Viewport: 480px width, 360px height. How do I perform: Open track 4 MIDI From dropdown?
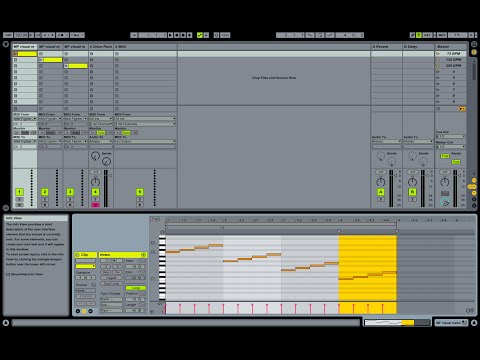[101, 119]
